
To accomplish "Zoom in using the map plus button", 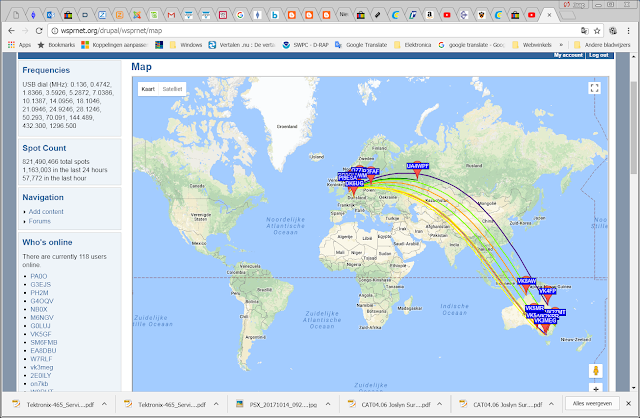I will [x=596, y=389].
